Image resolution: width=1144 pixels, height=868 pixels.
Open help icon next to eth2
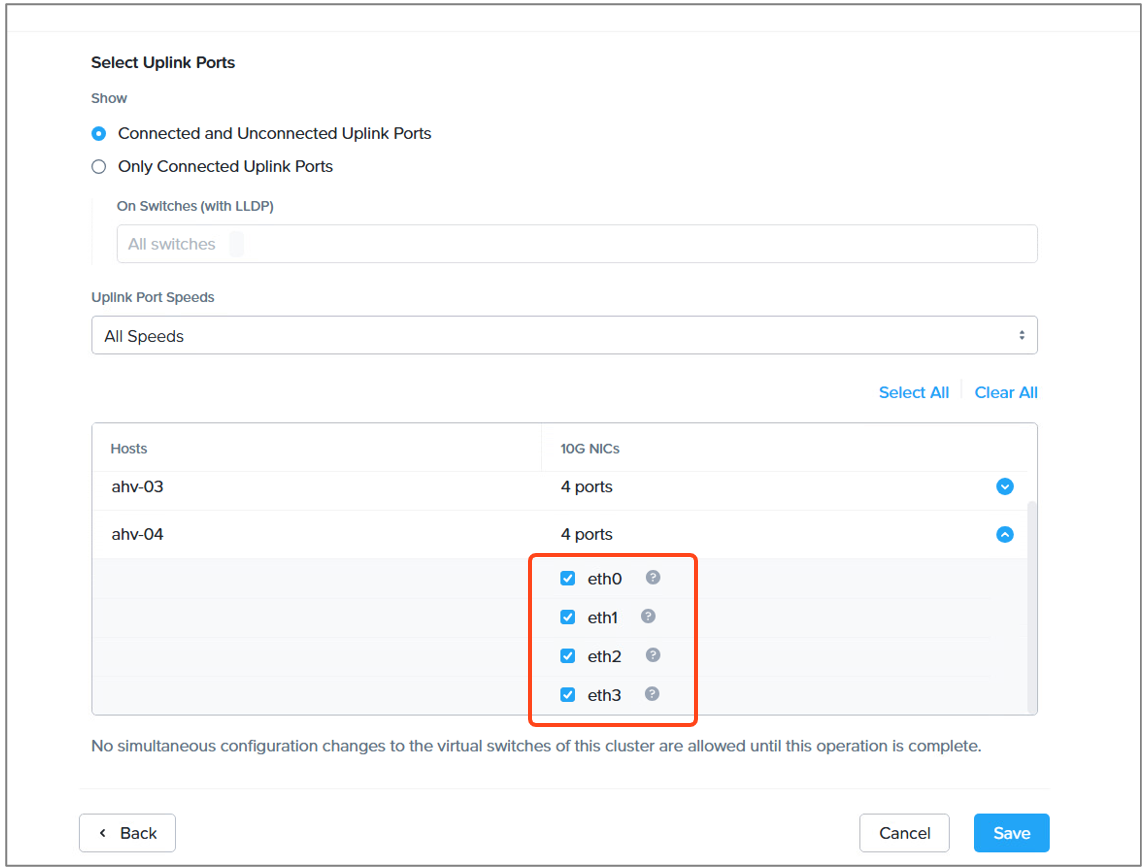[653, 655]
